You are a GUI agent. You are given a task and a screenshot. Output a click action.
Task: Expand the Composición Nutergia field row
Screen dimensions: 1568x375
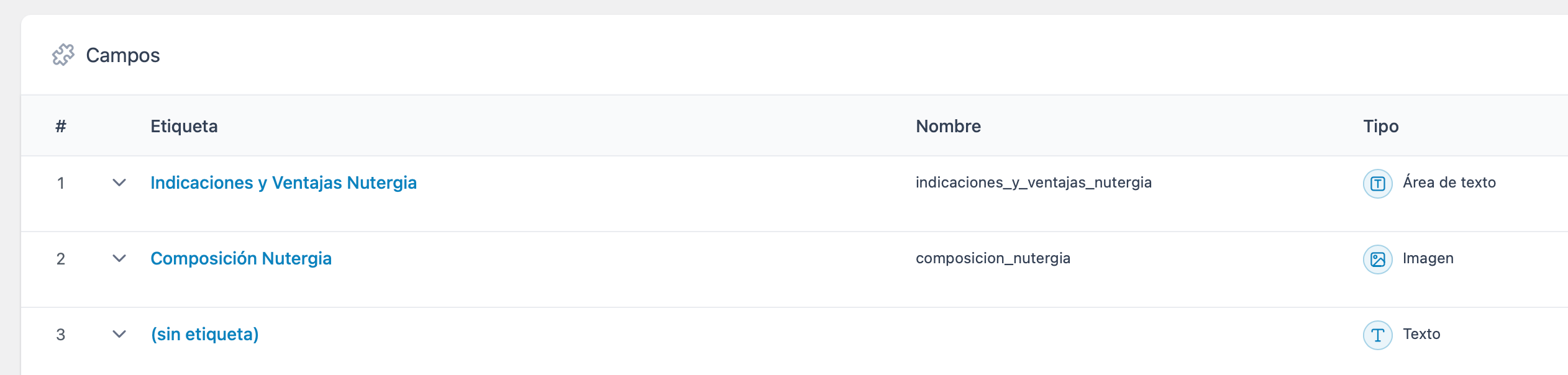coord(119,258)
